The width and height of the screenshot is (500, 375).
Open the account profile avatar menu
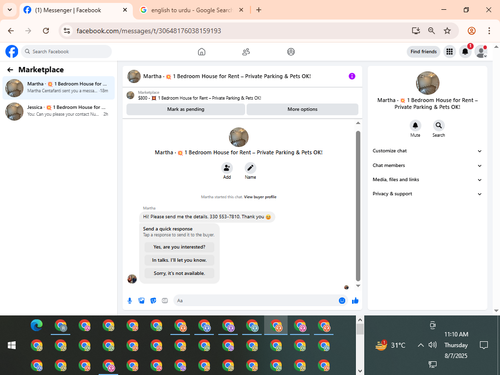pyautogui.click(x=481, y=52)
